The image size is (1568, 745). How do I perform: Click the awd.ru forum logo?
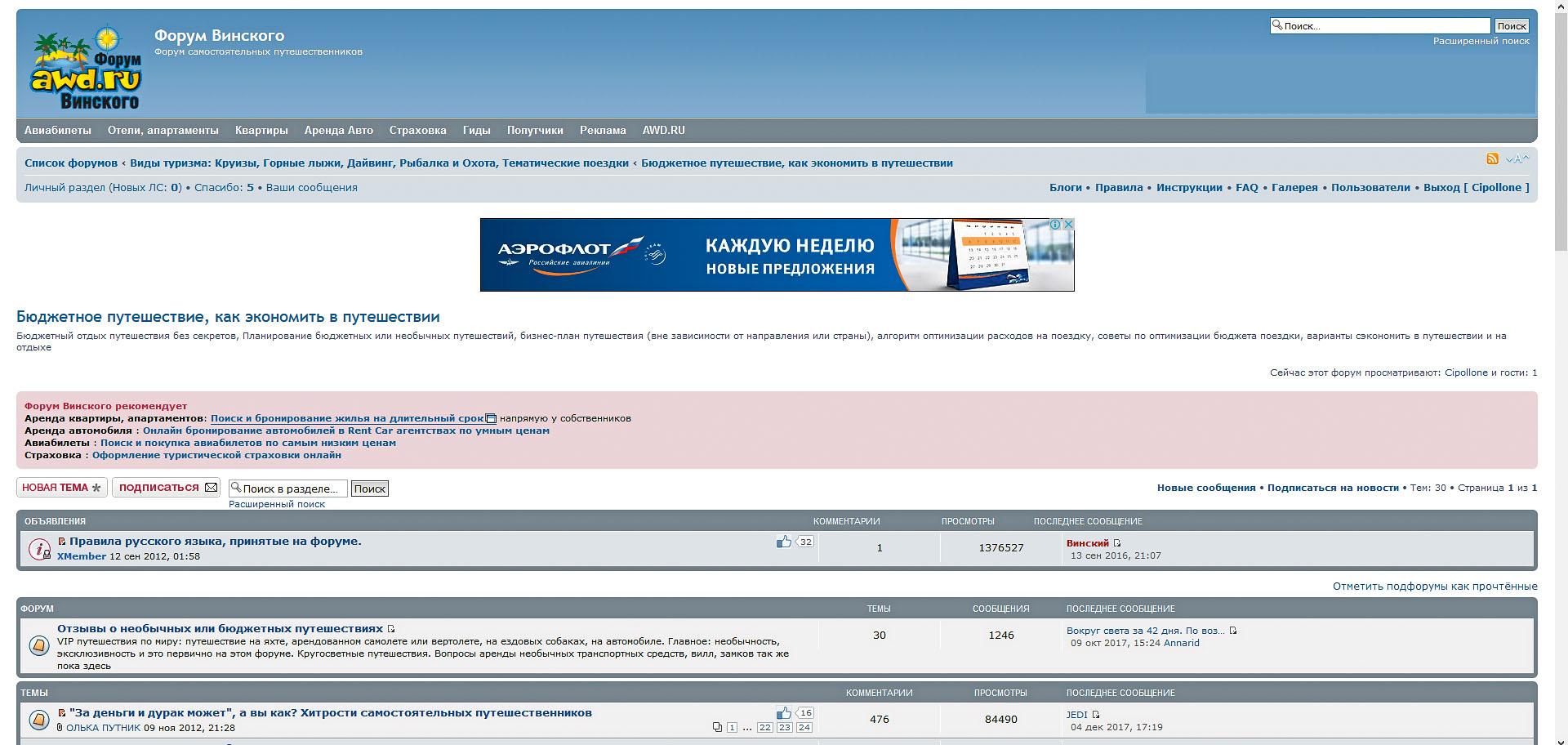click(x=86, y=69)
